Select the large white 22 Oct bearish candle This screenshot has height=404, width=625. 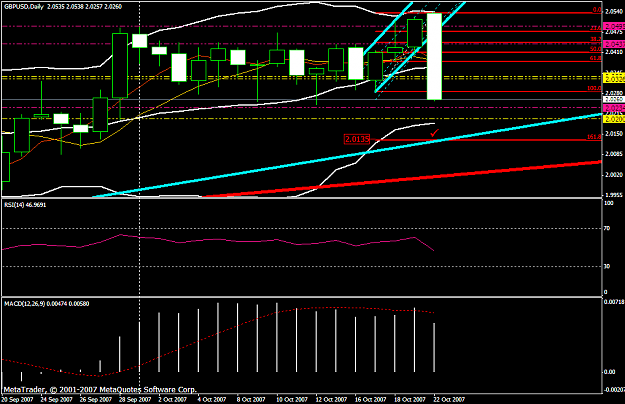434,56
